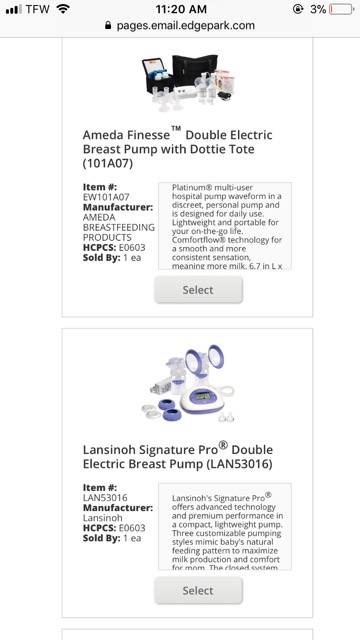Image resolution: width=360 pixels, height=640 pixels.
Task: Tap the cellular signal bars icon
Action: click(x=14, y=9)
